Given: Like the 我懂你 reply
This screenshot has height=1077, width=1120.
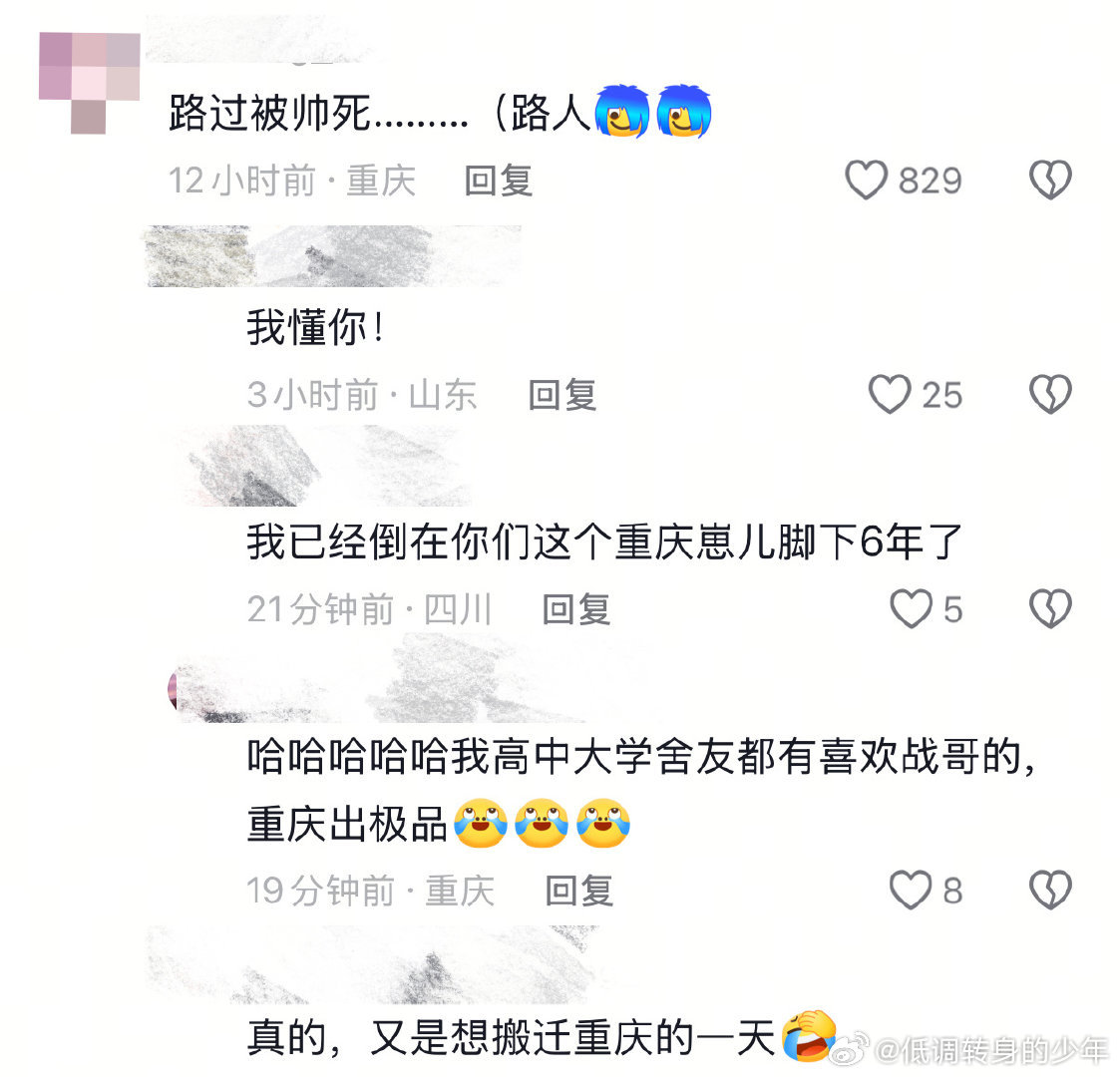Looking at the screenshot, I should pos(890,394).
